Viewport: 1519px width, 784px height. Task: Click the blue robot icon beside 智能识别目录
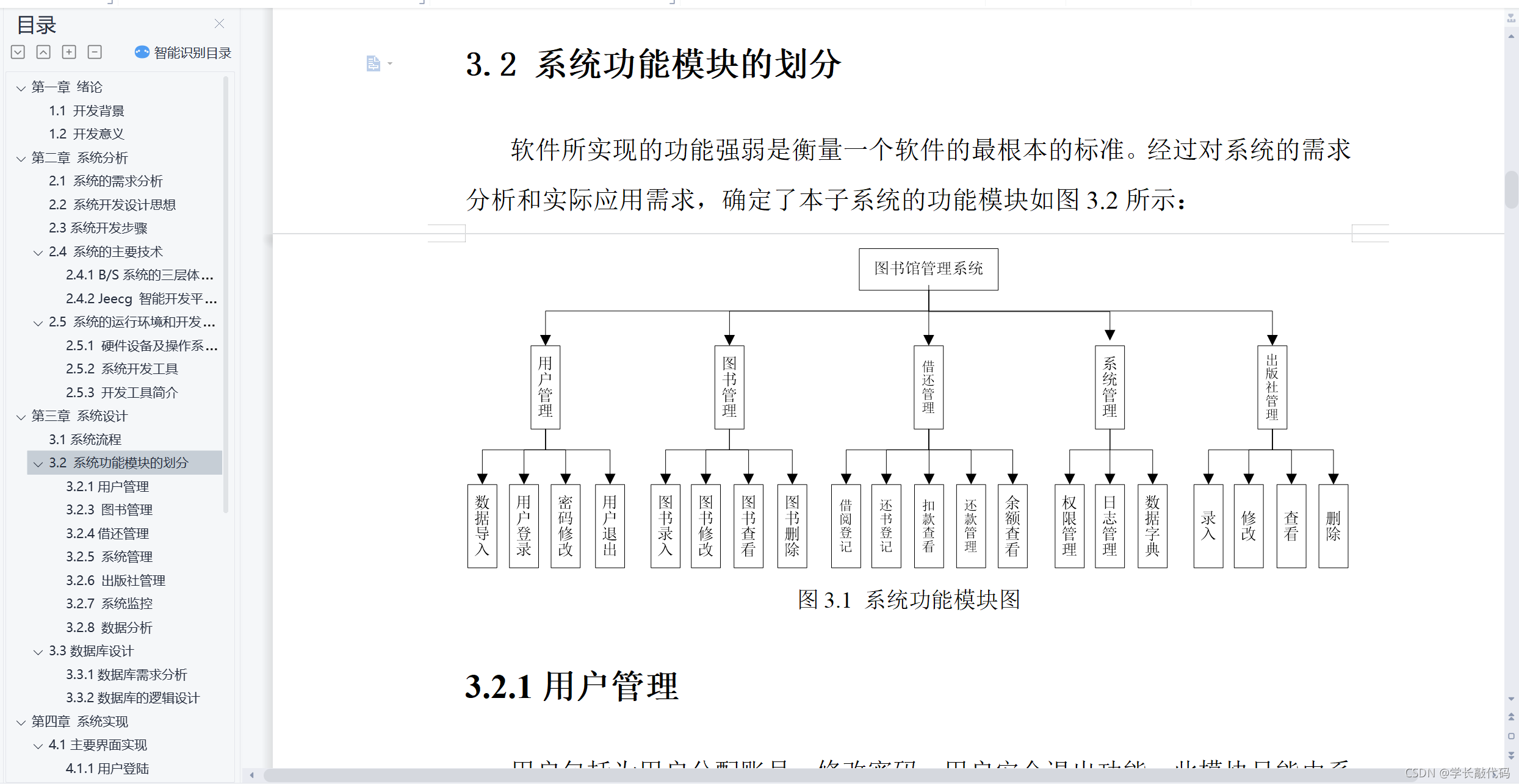coord(141,52)
